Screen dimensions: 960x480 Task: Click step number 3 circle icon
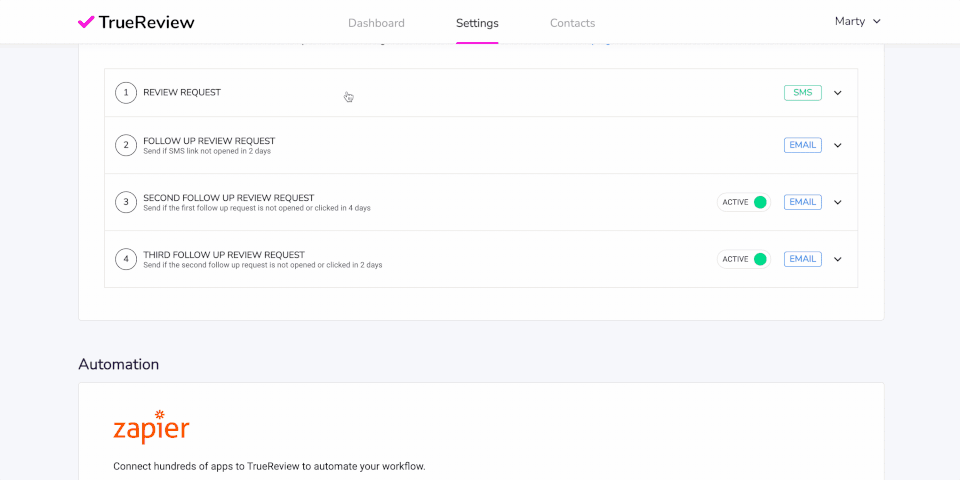(126, 202)
